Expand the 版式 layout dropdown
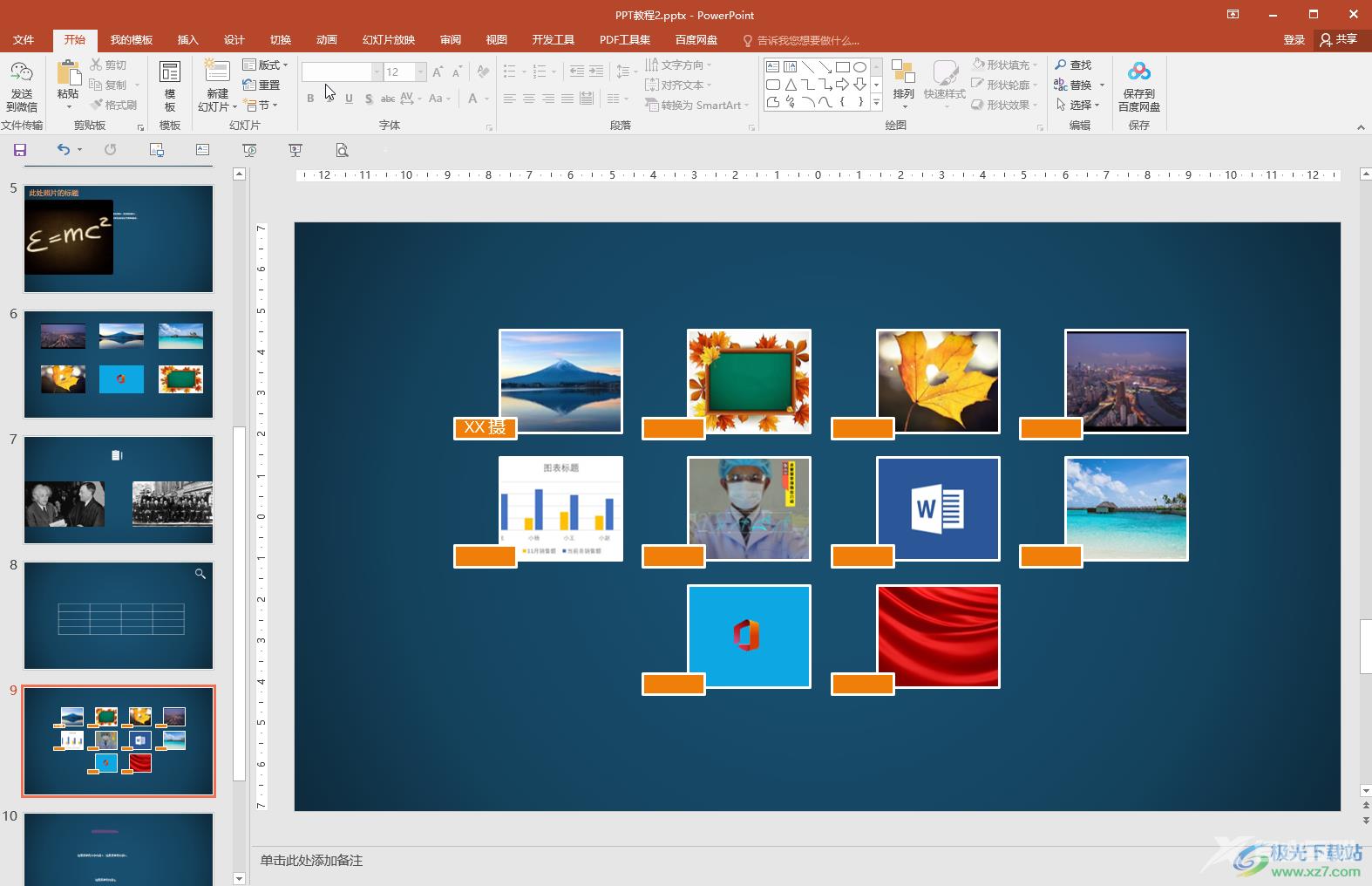 265,65
